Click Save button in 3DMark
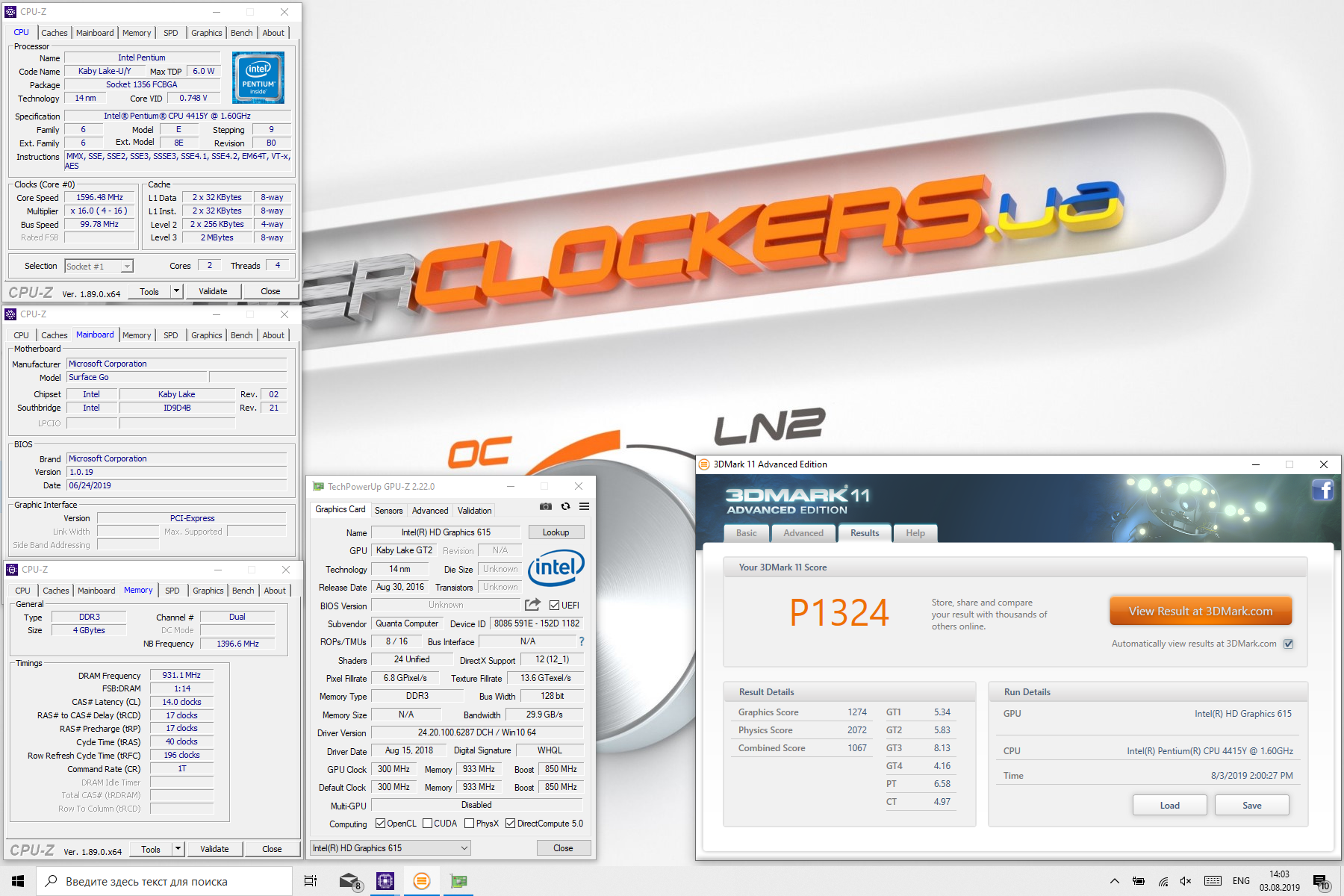Screen dimensions: 1344x896 (1251, 805)
